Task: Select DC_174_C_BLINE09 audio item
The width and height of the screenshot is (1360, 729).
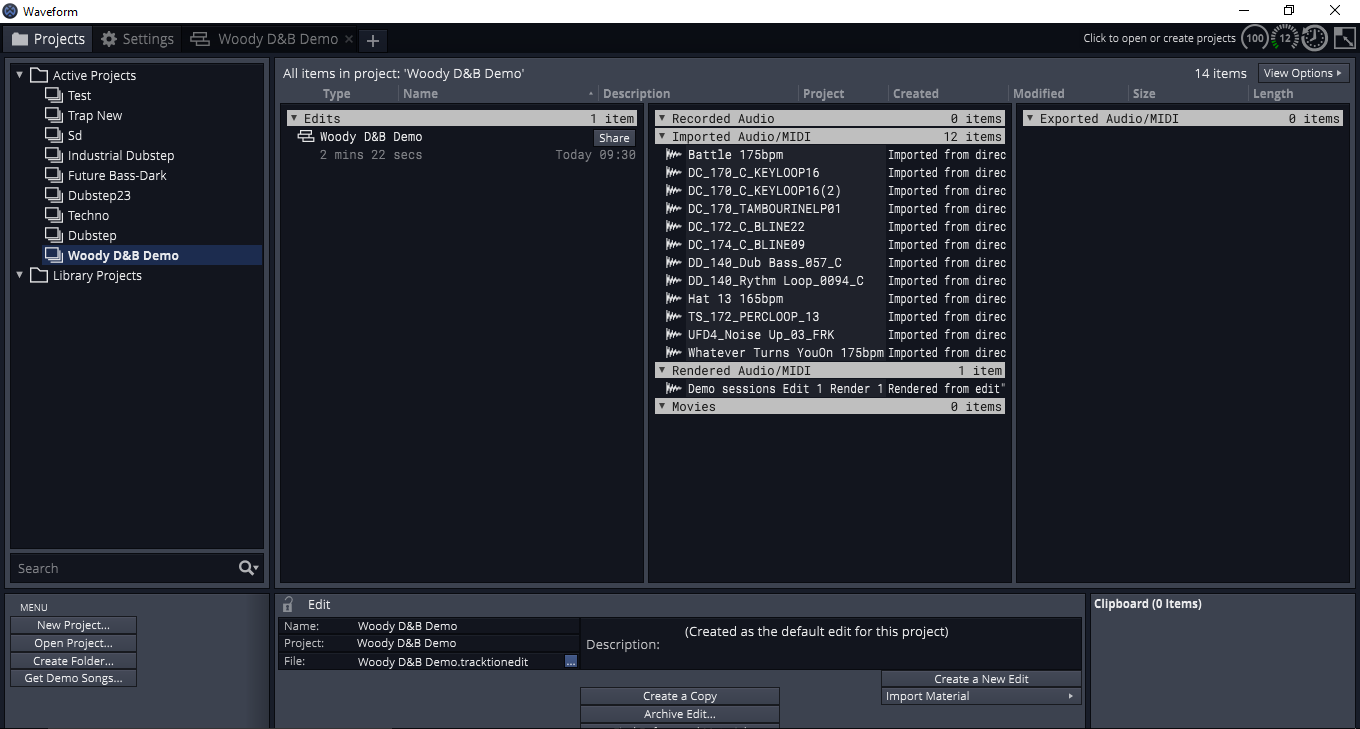Action: click(x=746, y=245)
